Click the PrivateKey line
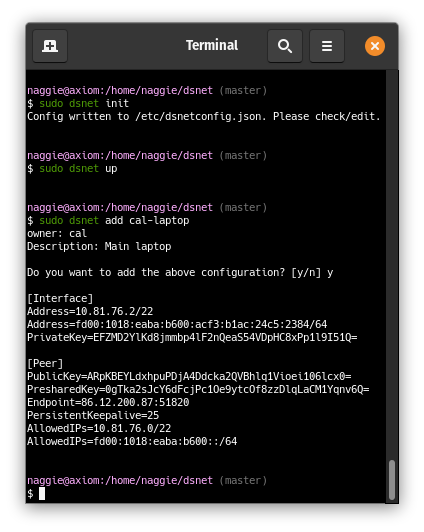The width and height of the screenshot is (424, 532). (x=192, y=337)
